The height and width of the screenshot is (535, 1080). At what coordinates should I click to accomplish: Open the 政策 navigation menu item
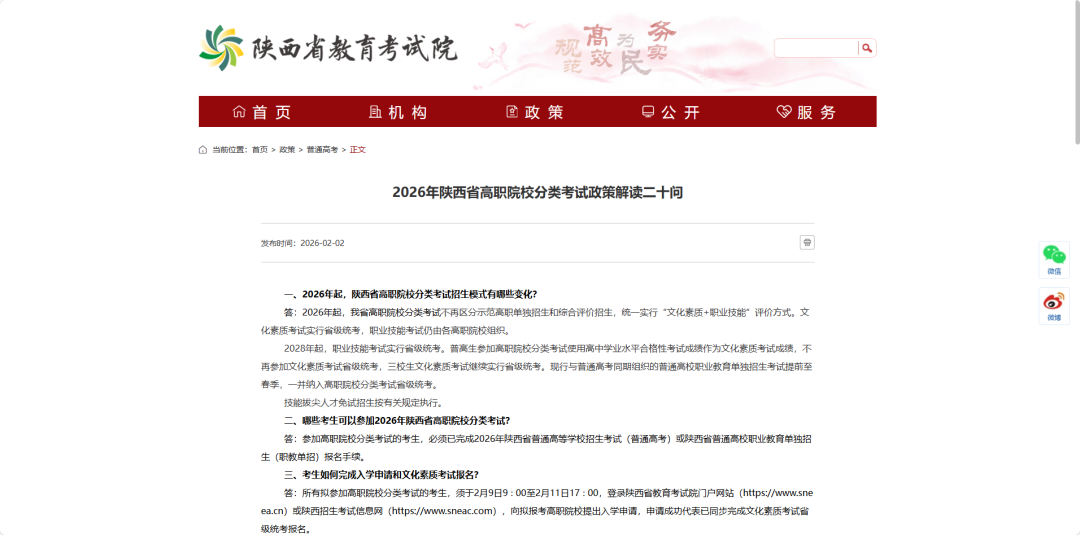click(534, 112)
